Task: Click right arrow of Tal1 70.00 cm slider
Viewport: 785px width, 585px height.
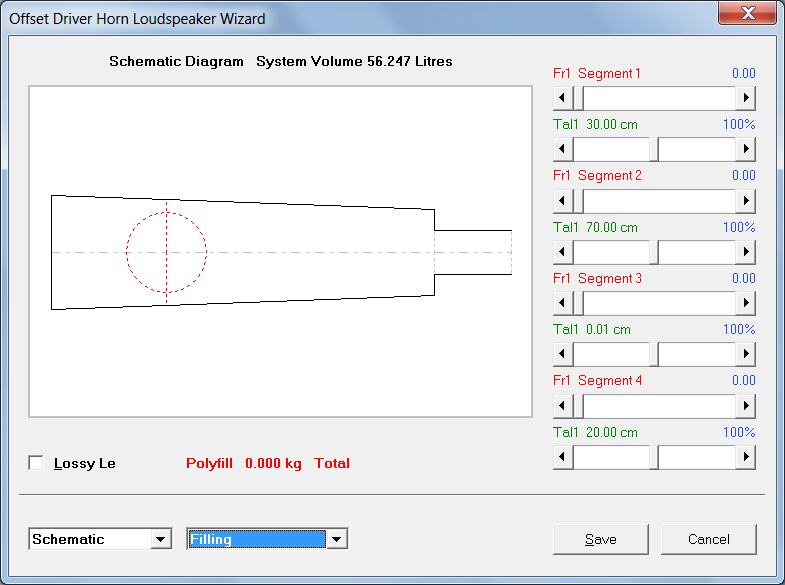Action: click(745, 251)
